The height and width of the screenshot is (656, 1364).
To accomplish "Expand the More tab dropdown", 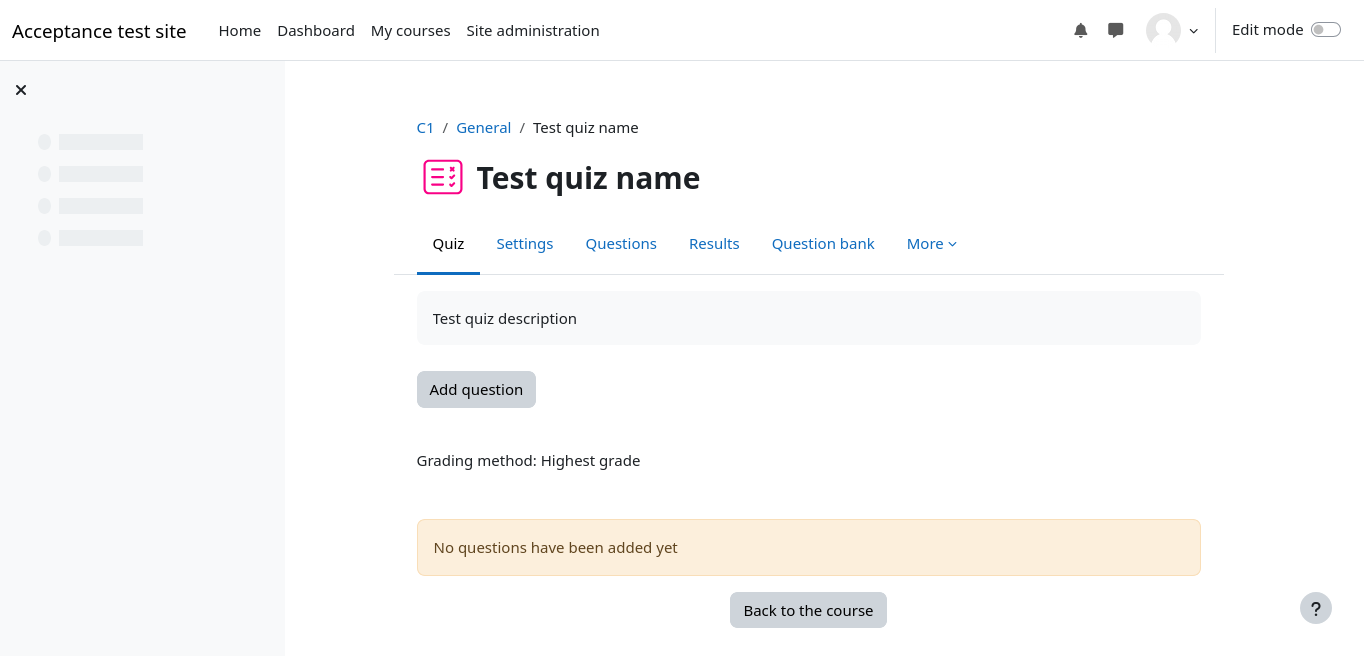I will [x=932, y=244].
